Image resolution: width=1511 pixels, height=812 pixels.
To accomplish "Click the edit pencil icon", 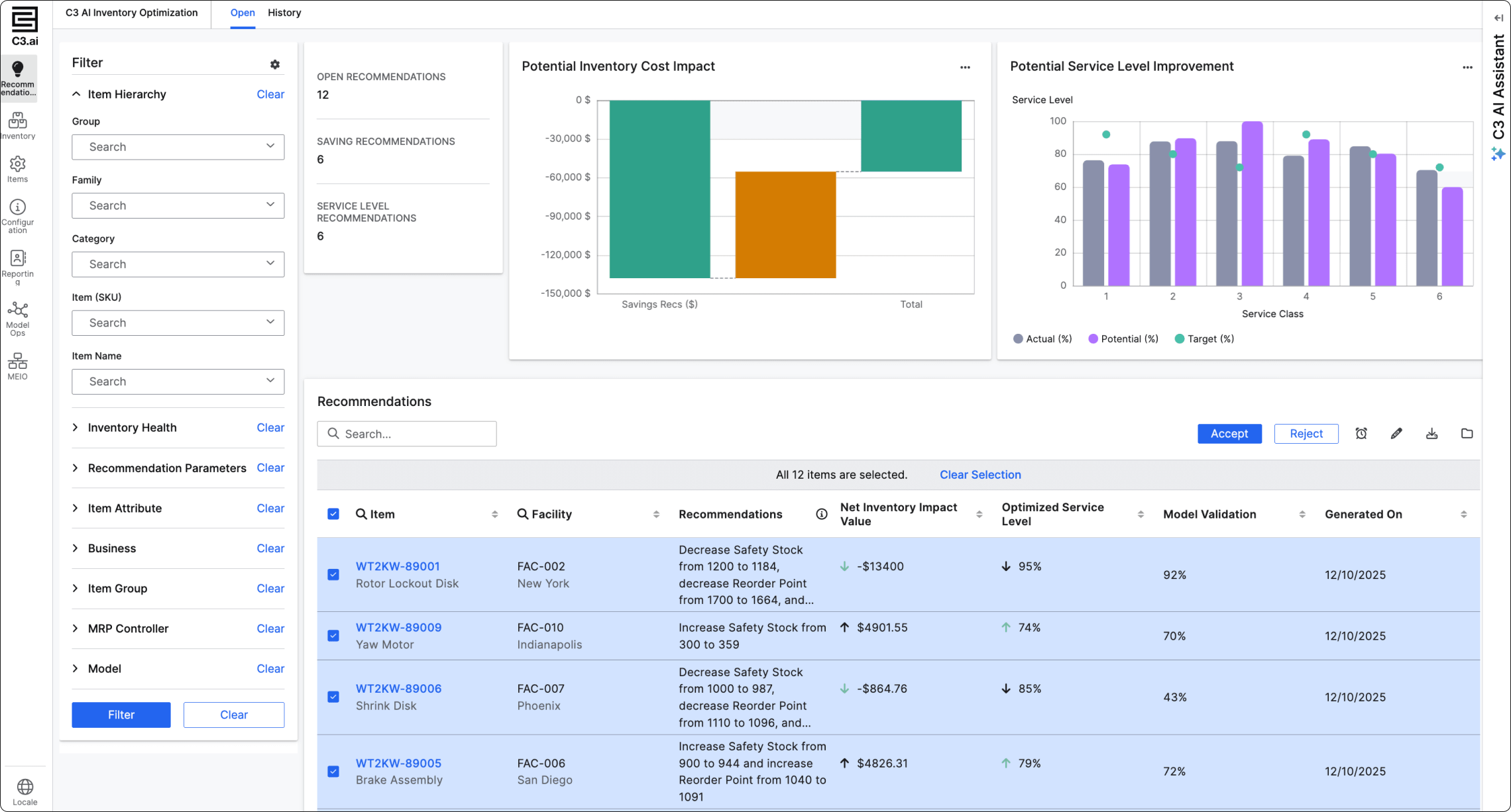I will (x=1396, y=433).
